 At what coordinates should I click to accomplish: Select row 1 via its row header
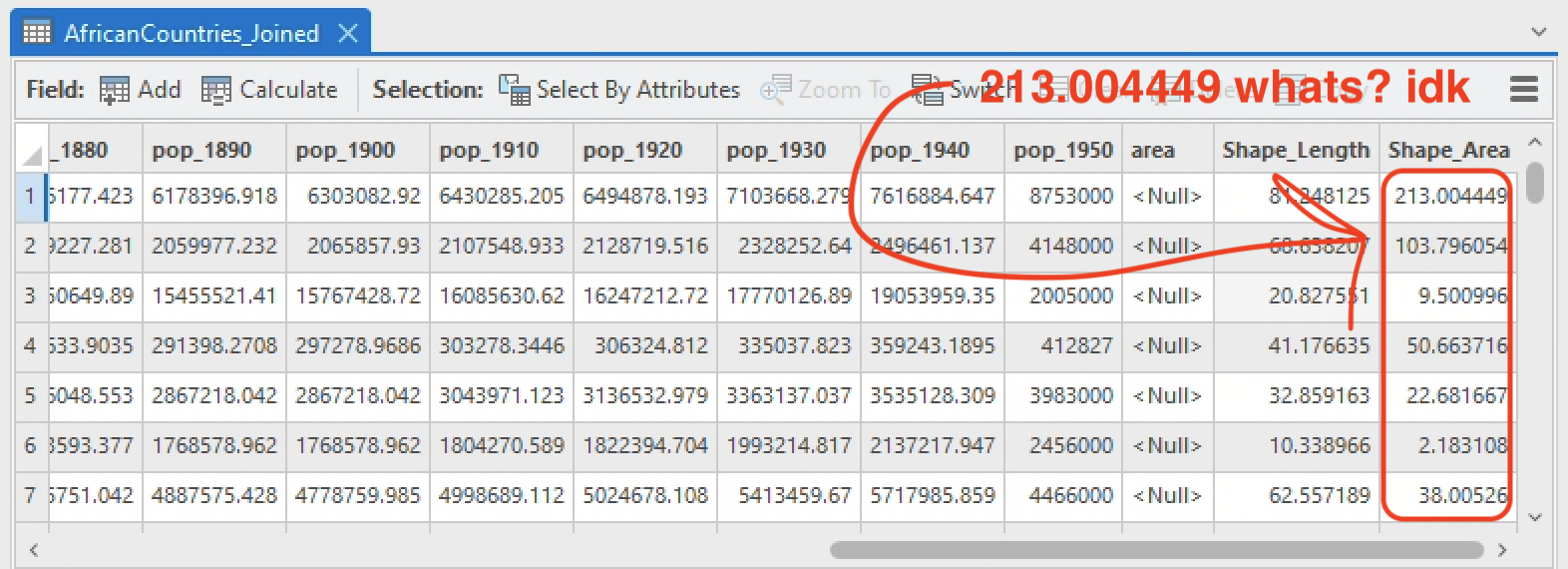coord(30,197)
